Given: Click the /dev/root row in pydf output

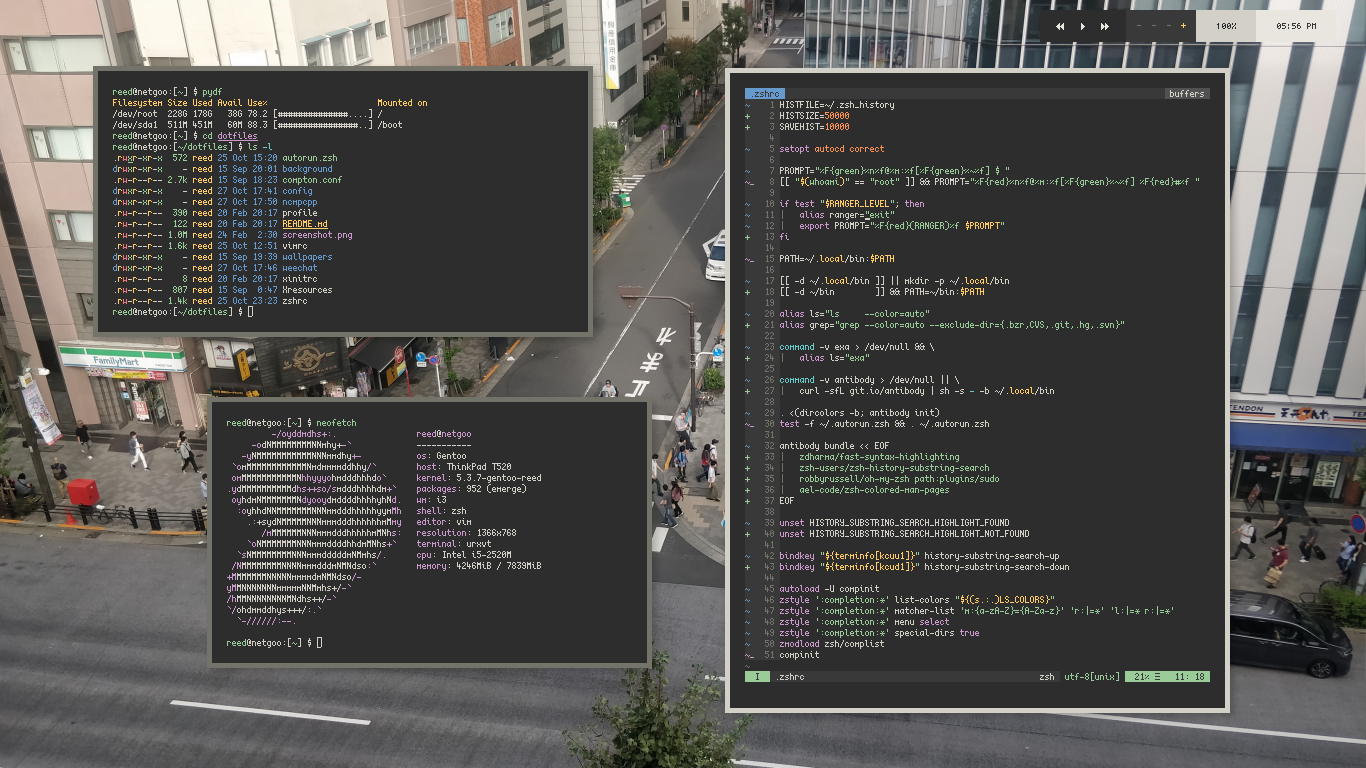Looking at the screenshot, I should pos(248,114).
